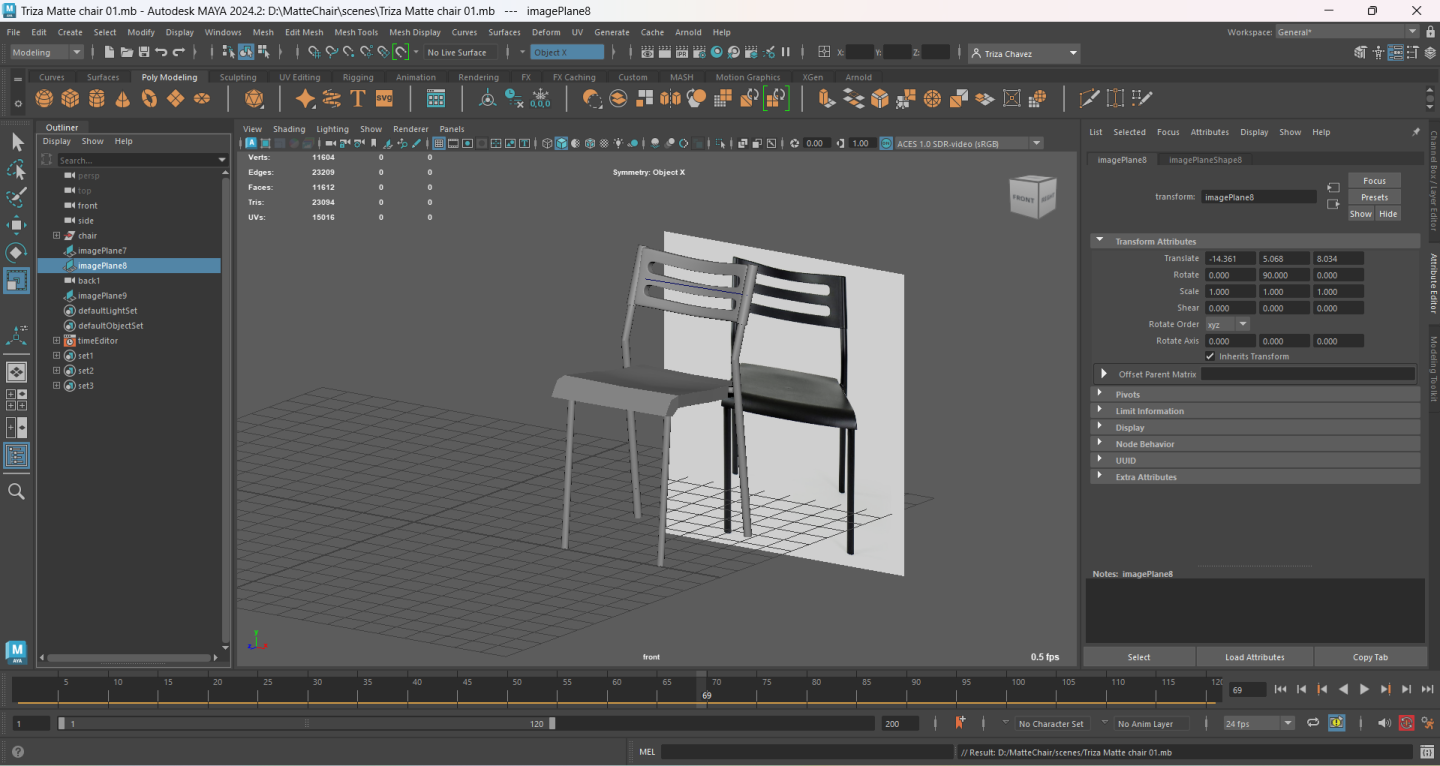
Task: Create a Polygon Cube from shelf
Action: pyautogui.click(x=70, y=98)
